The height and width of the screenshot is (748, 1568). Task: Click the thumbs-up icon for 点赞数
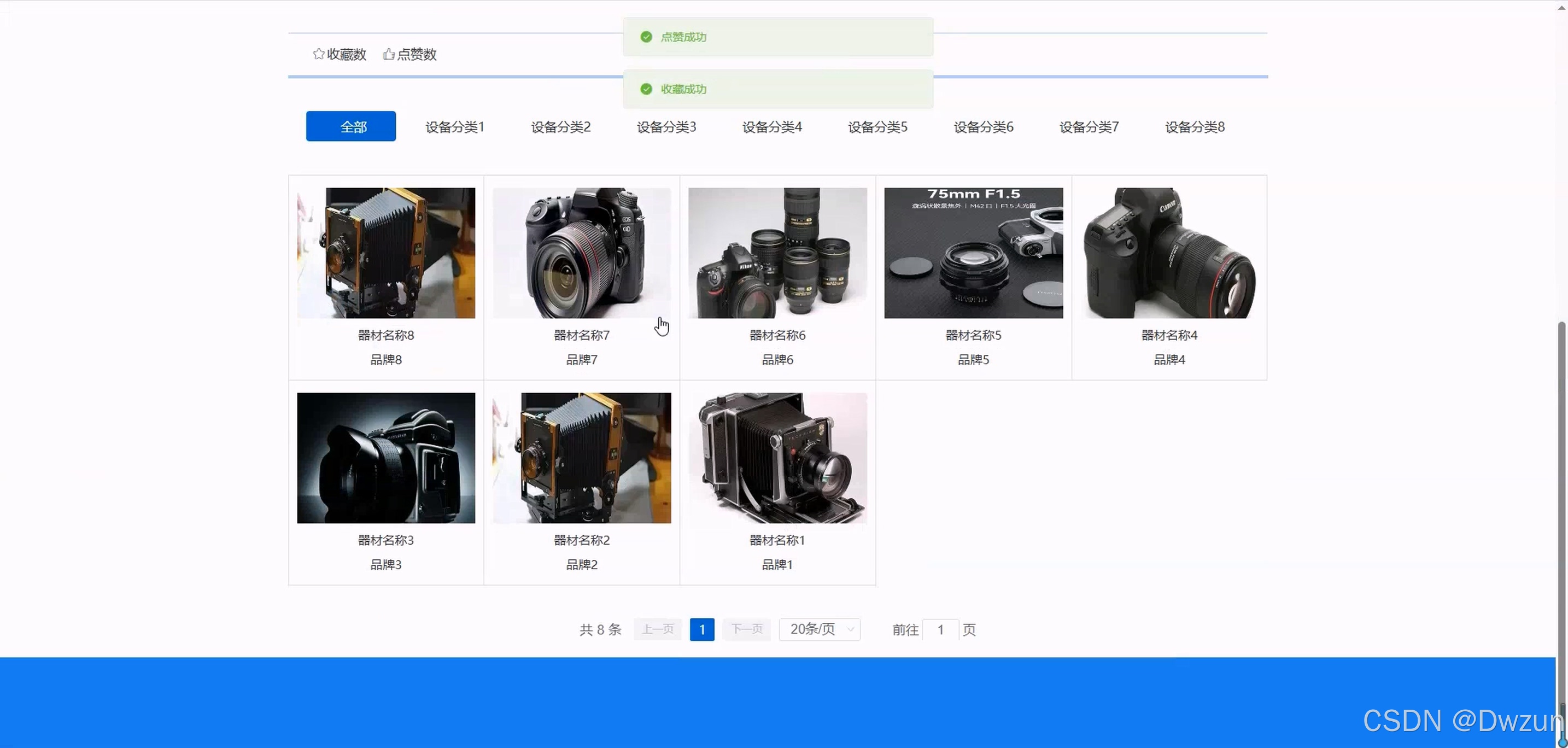click(x=388, y=54)
